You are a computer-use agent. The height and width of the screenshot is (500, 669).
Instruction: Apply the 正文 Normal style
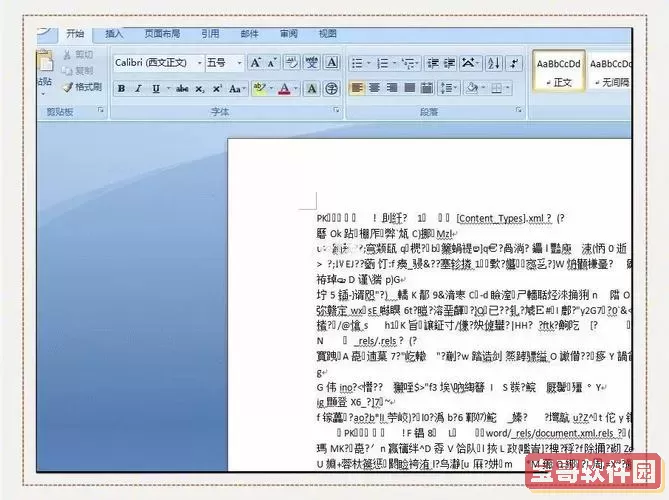click(558, 71)
